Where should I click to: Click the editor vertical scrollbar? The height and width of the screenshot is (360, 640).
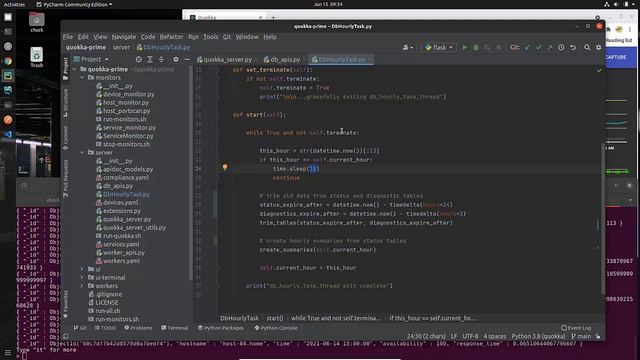603,218
